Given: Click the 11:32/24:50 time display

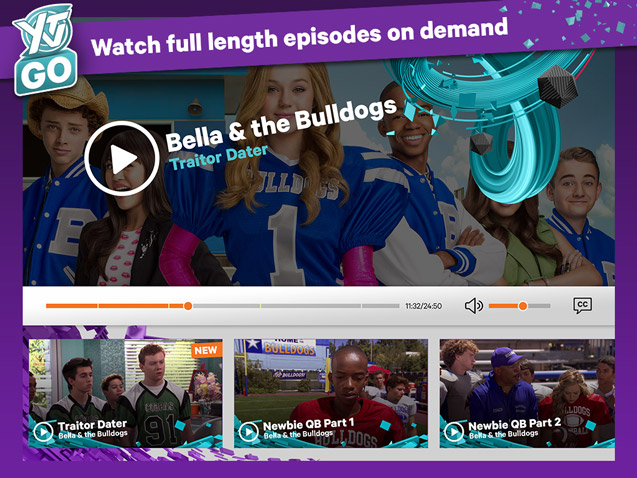Looking at the screenshot, I should [423, 306].
